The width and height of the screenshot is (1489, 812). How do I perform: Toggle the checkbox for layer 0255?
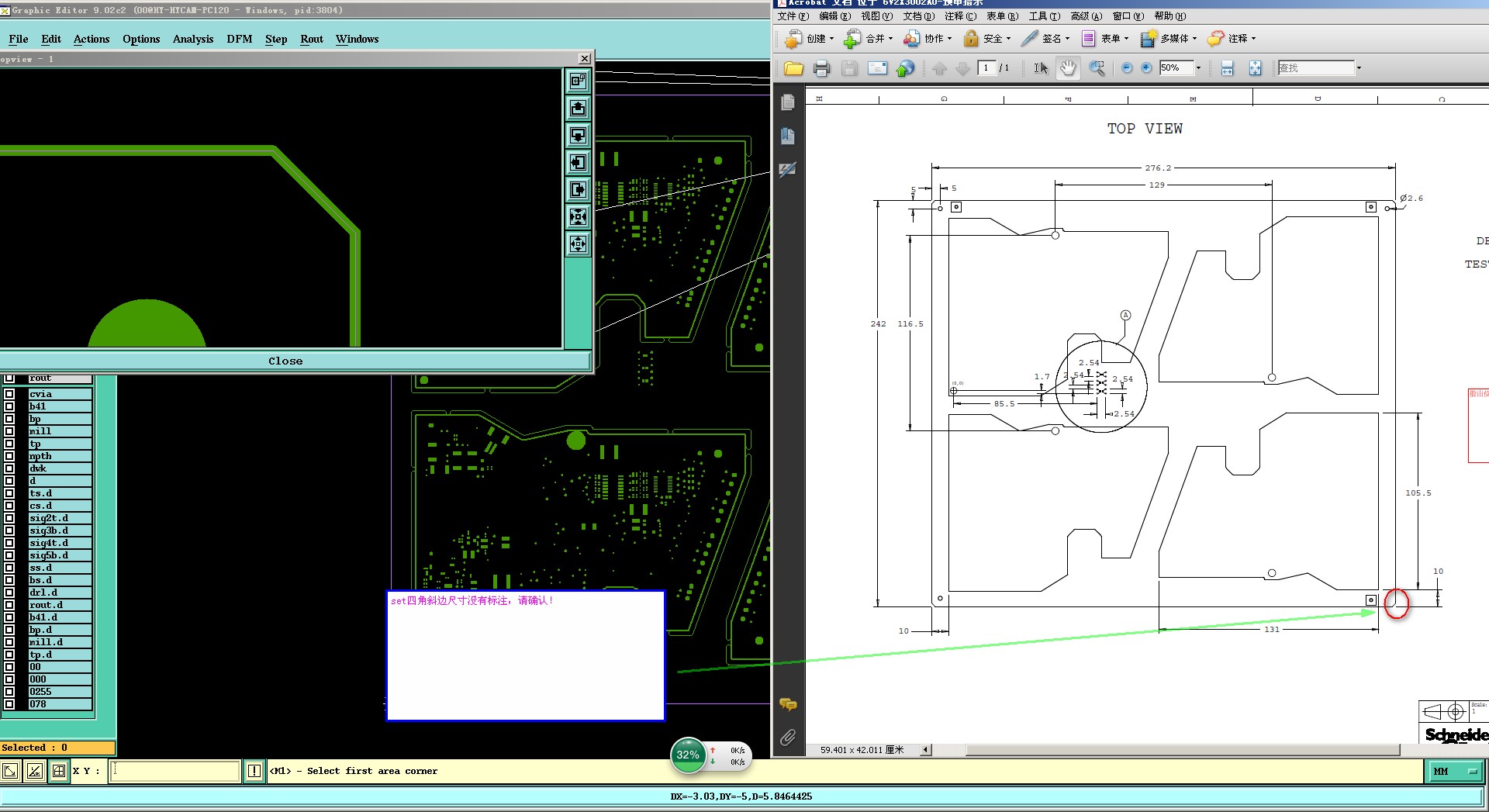point(9,692)
